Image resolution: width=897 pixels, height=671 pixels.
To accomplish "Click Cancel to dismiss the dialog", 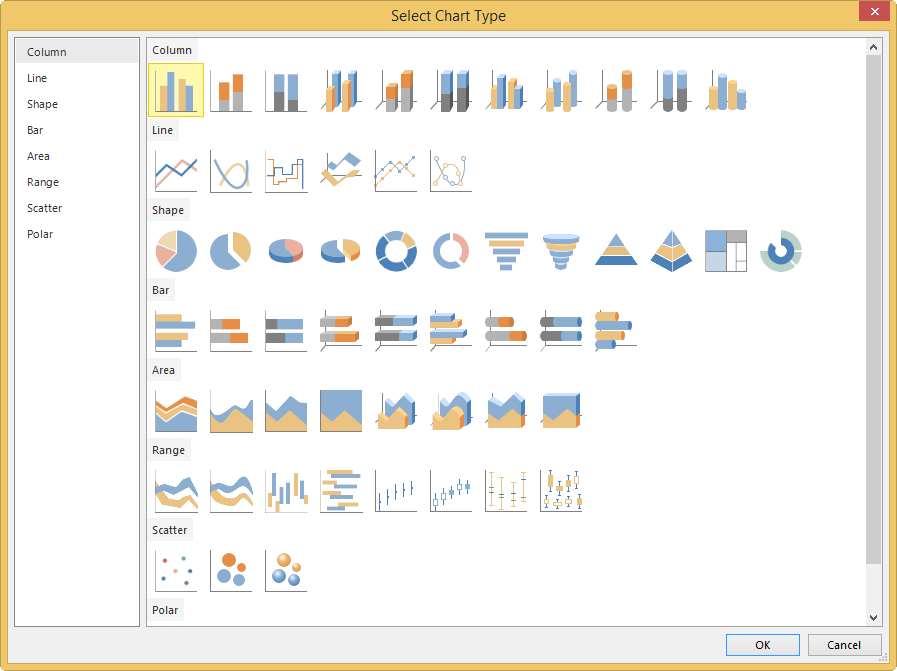I will point(844,645).
